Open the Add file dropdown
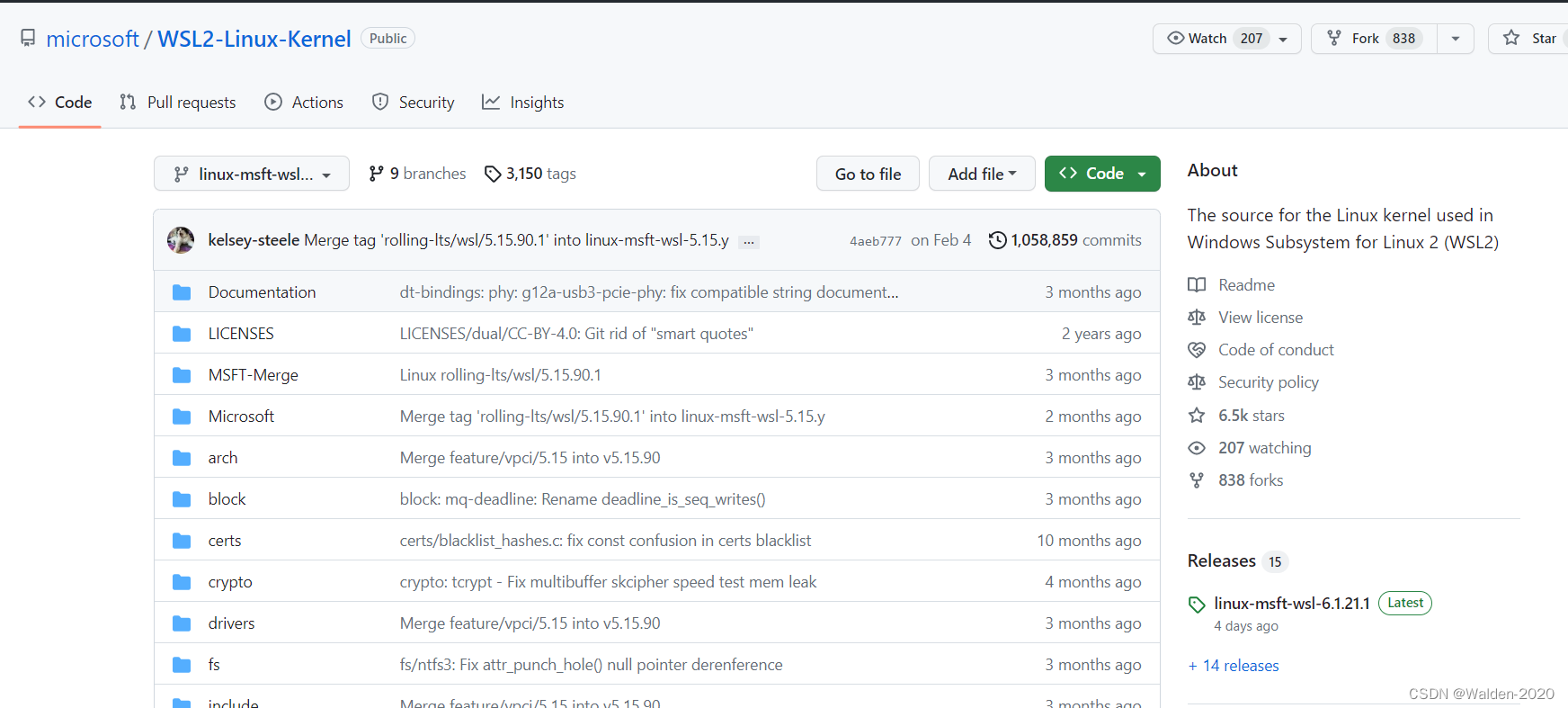Viewport: 1568px width, 708px height. (982, 174)
